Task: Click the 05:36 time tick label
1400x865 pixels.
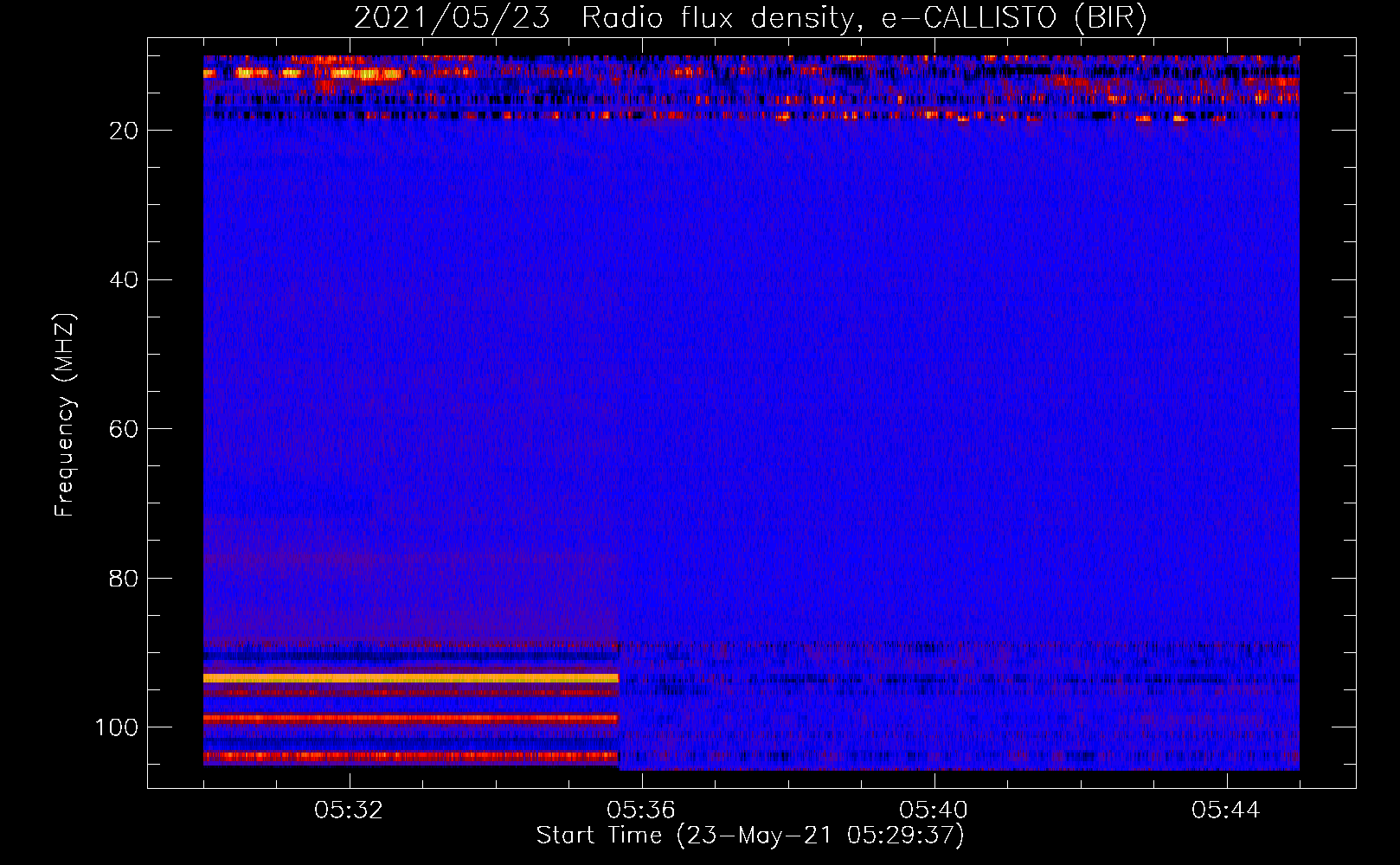Action: [641, 811]
